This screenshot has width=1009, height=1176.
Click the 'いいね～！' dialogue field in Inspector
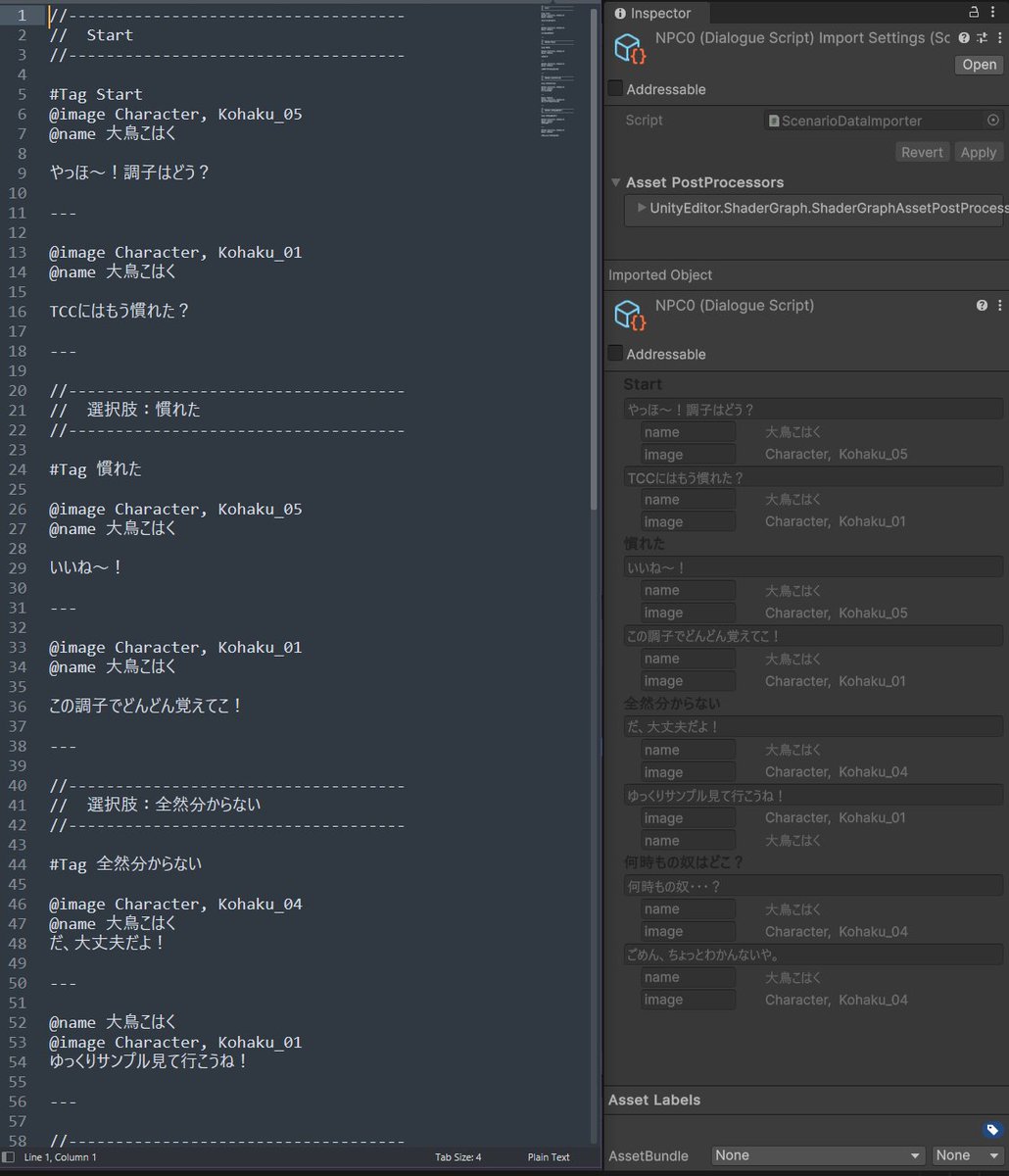tap(813, 567)
